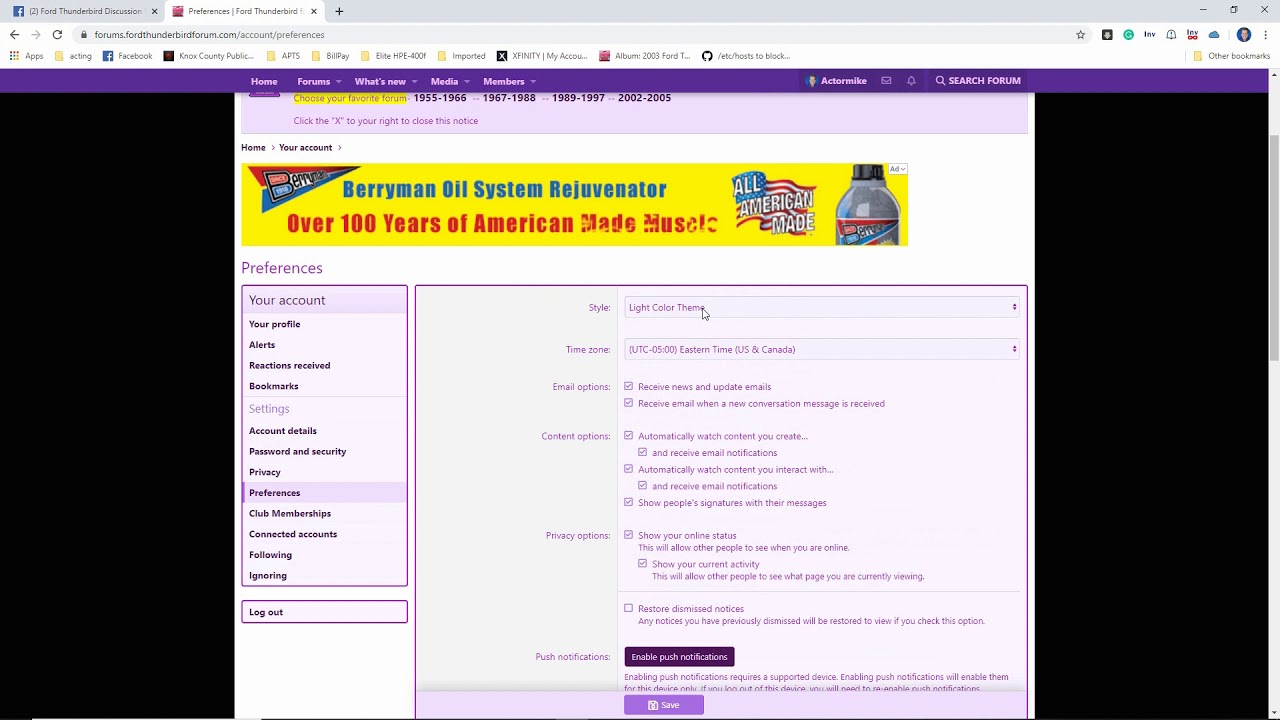The height and width of the screenshot is (720, 1280).
Task: Uncheck Receive news and update emails
Action: 629,386
